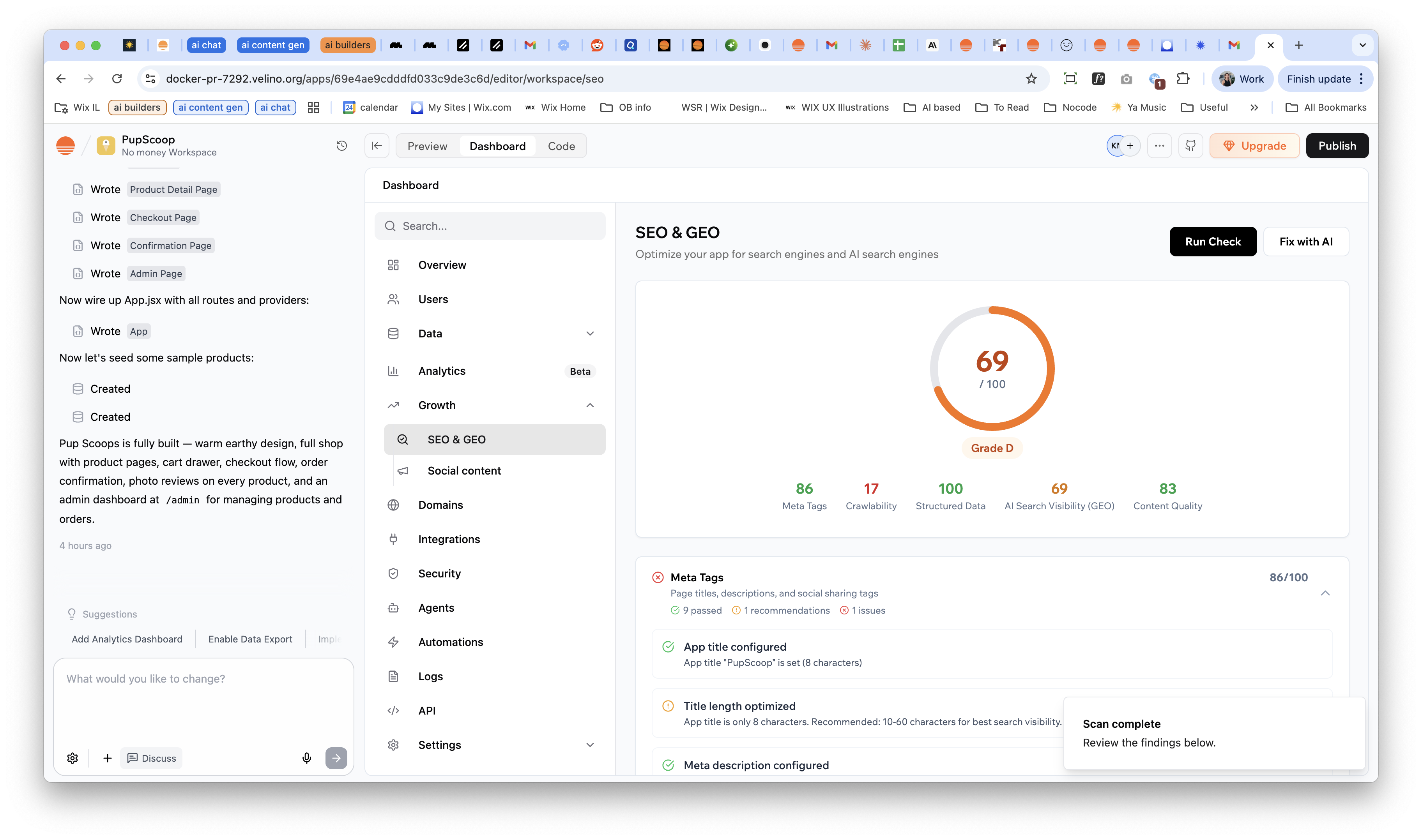This screenshot has height=840, width=1422.
Task: Bookmark page with star icon
Action: point(1031,79)
